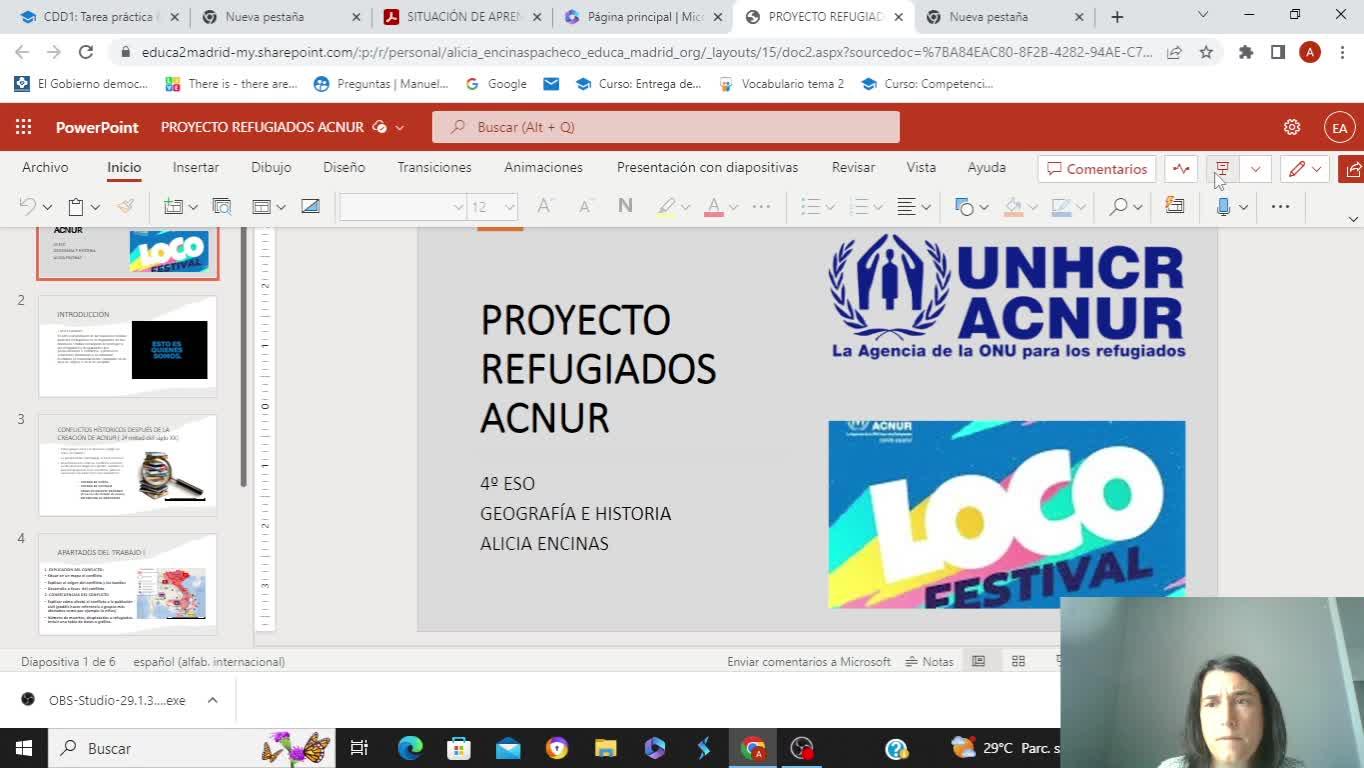Open the Designer ideas icon
The height and width of the screenshot is (768, 1364).
pos(221,206)
